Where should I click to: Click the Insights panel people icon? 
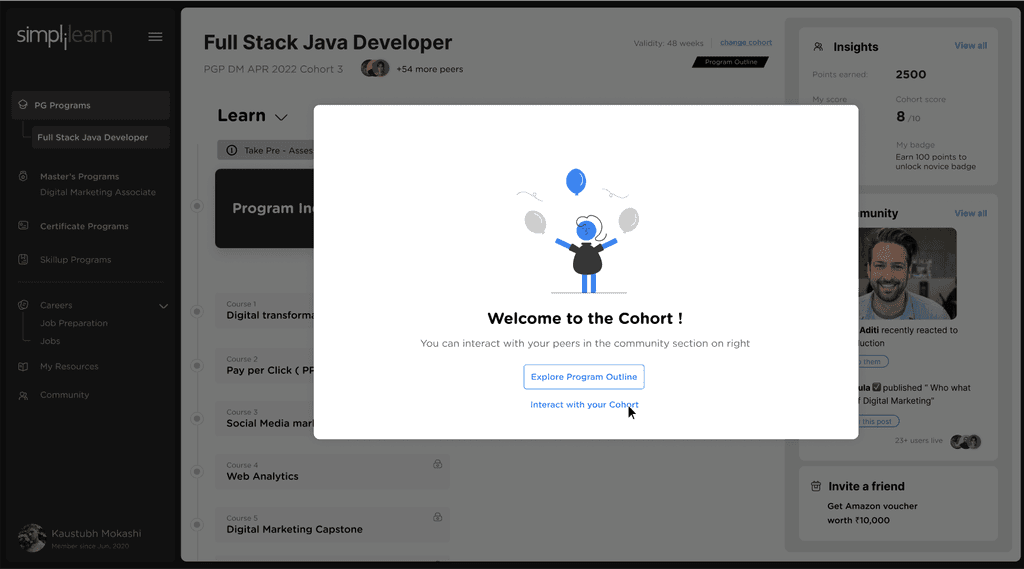818,47
